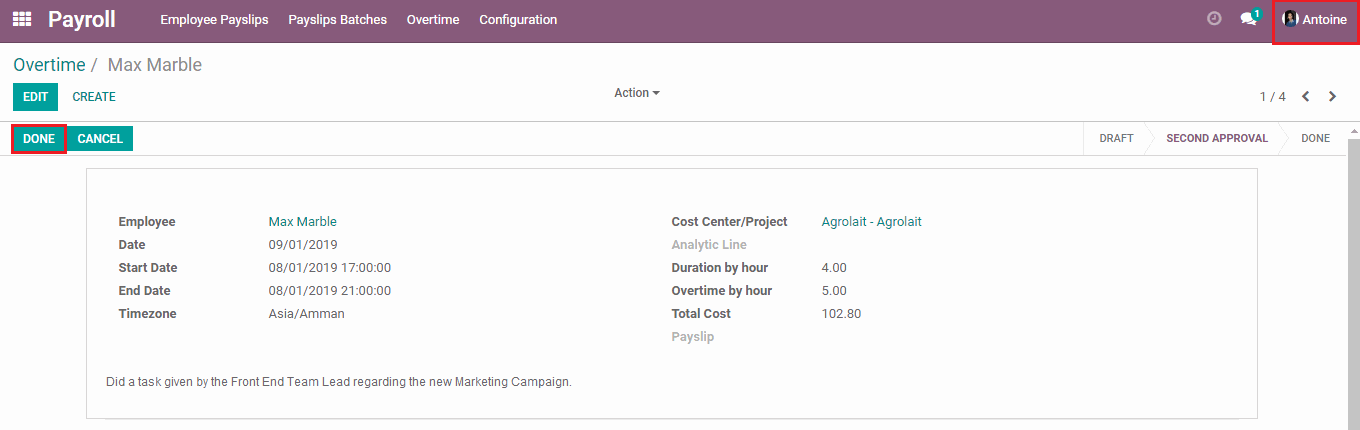This screenshot has width=1360, height=430.
Task: Go to the previous record arrow
Action: click(1306, 97)
